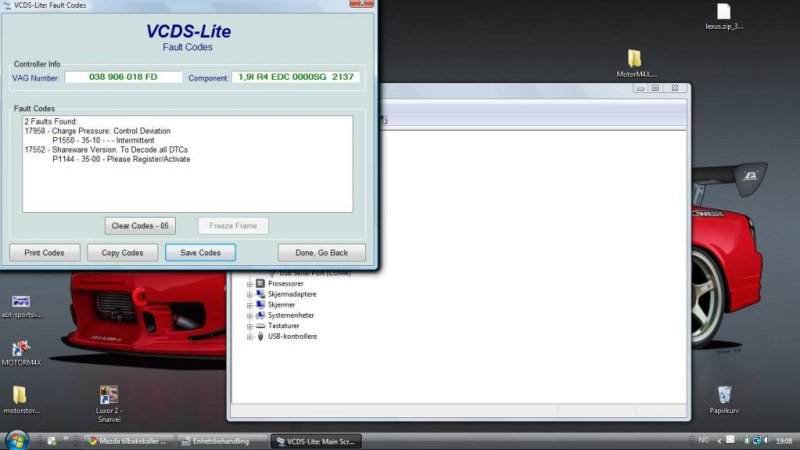
Task: Open the abt-sportsline desktop icon
Action: point(20,302)
